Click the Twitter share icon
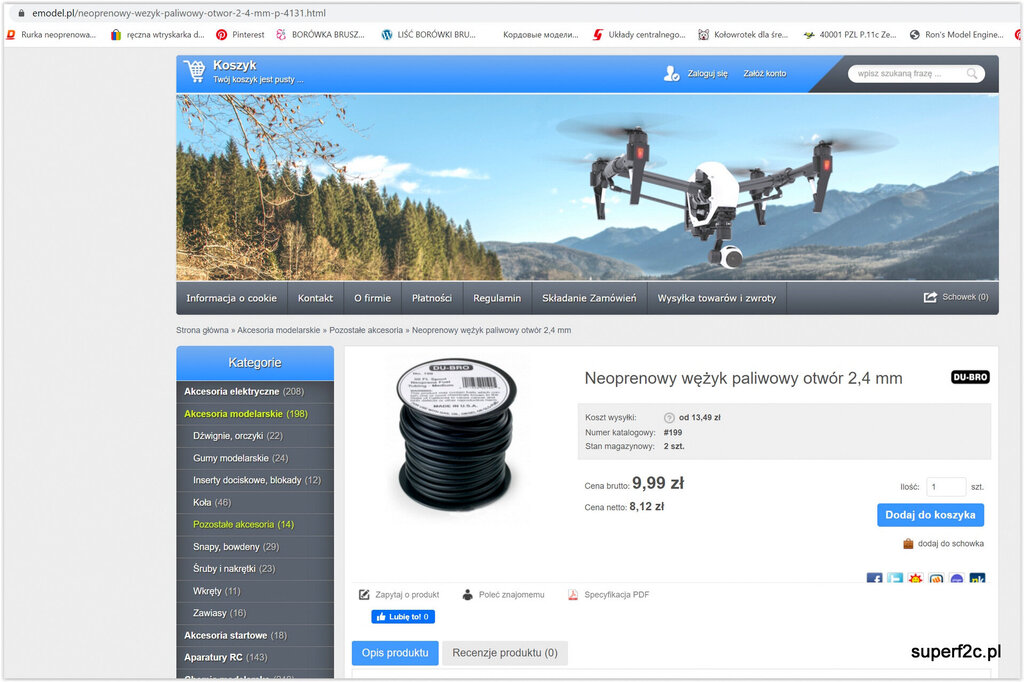The image size is (1024, 682). pyautogui.click(x=895, y=579)
